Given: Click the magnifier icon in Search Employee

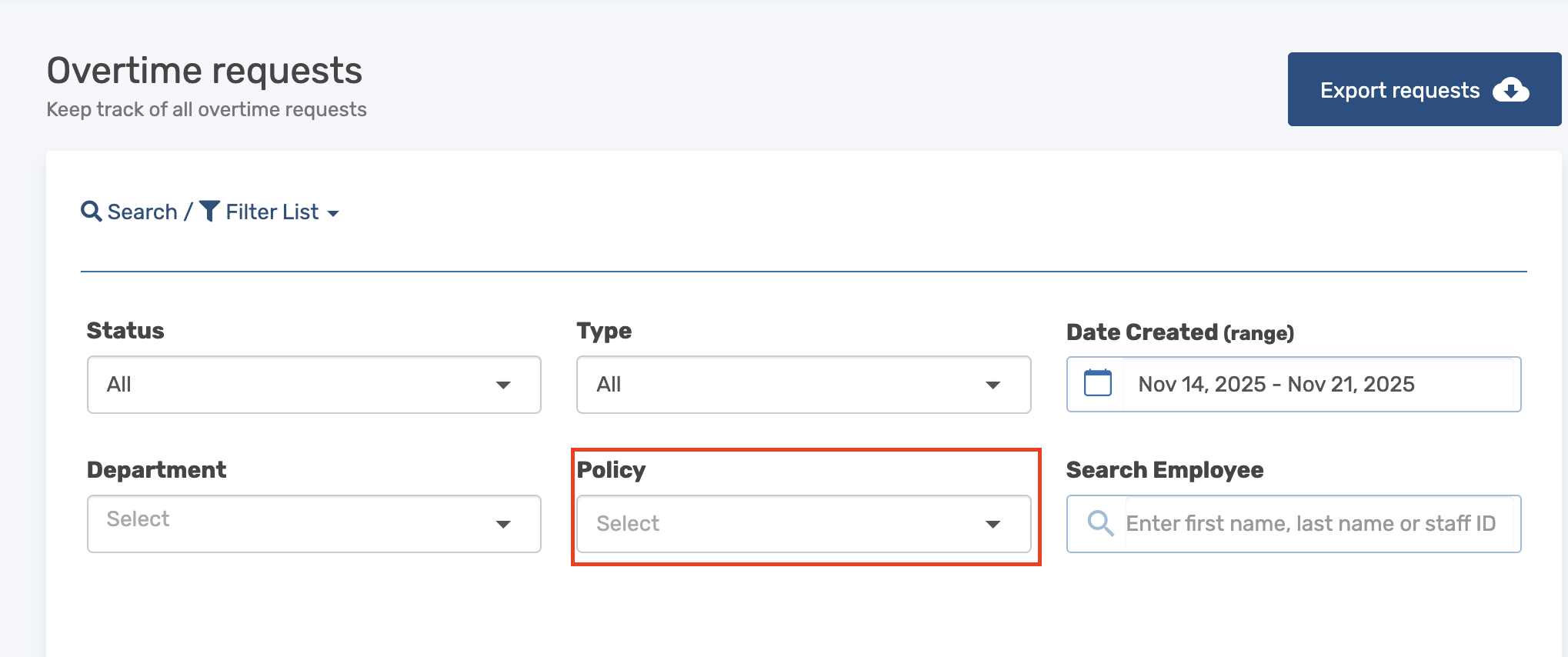Looking at the screenshot, I should (x=1099, y=523).
